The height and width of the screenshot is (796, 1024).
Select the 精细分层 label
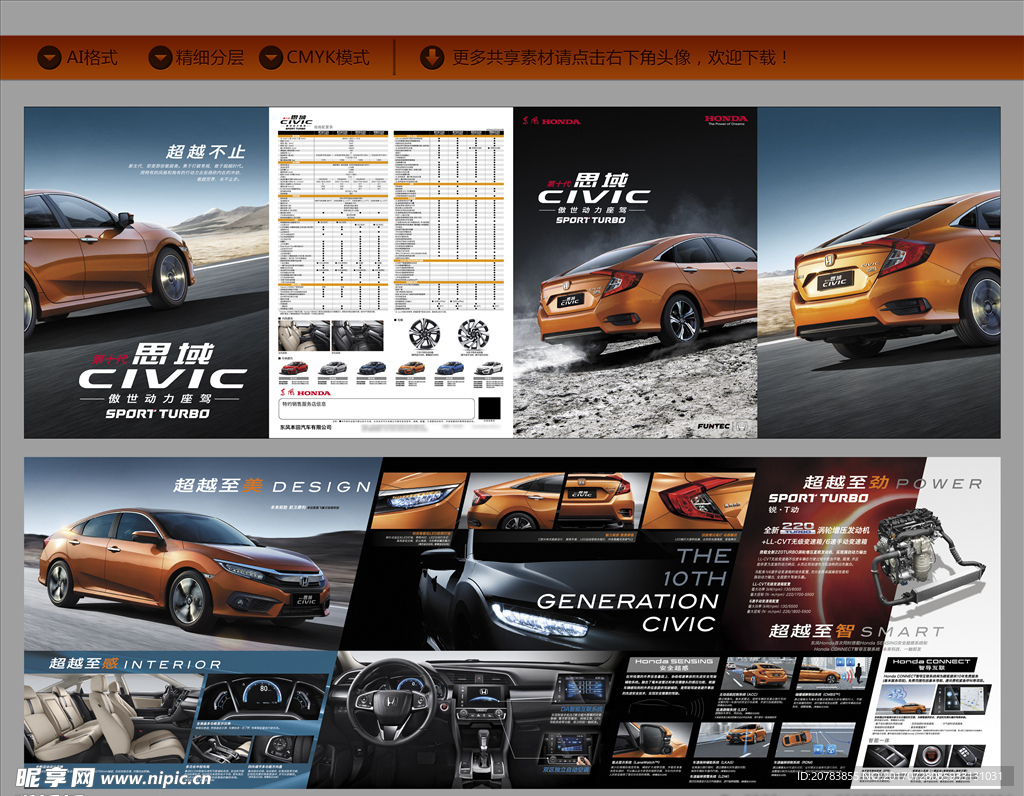pos(210,57)
